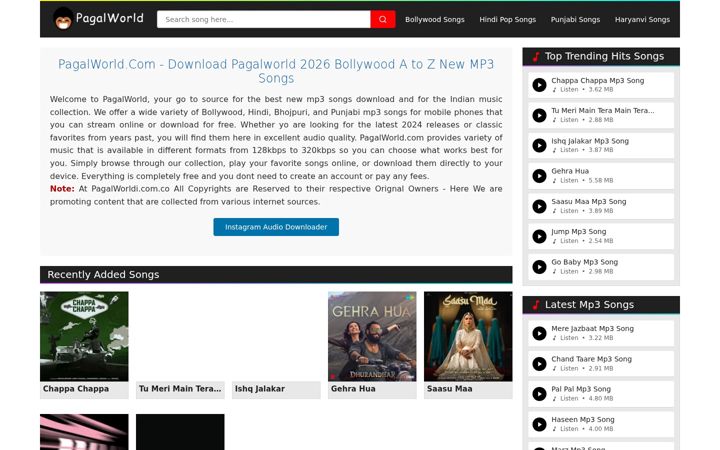
Task: Click Ishq Jalakar card title
Action: 259,388
